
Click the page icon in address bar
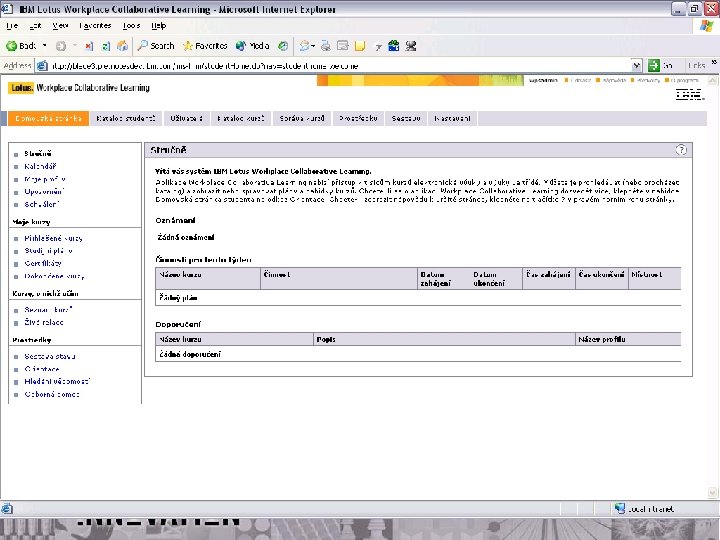[x=42, y=66]
